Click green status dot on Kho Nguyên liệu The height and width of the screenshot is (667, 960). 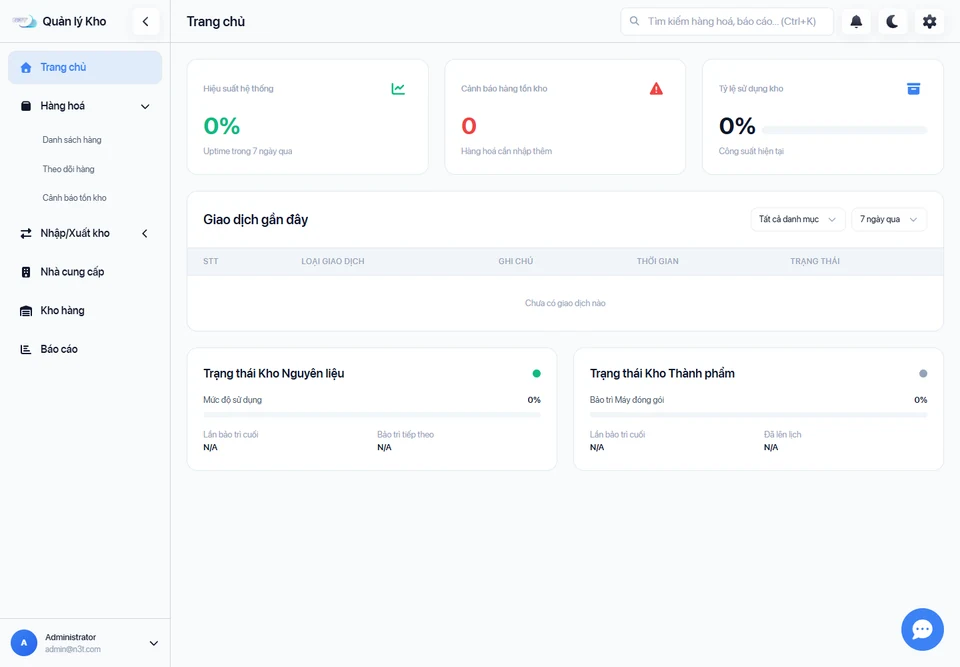536,374
